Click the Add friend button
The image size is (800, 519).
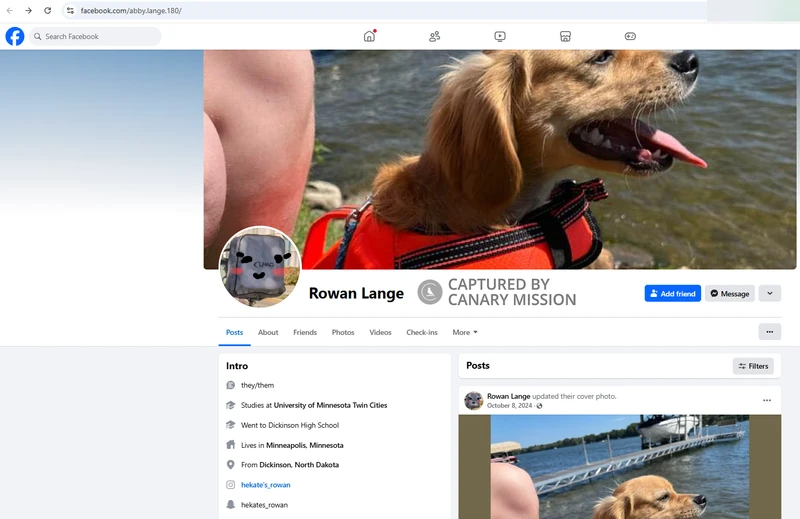(x=672, y=293)
